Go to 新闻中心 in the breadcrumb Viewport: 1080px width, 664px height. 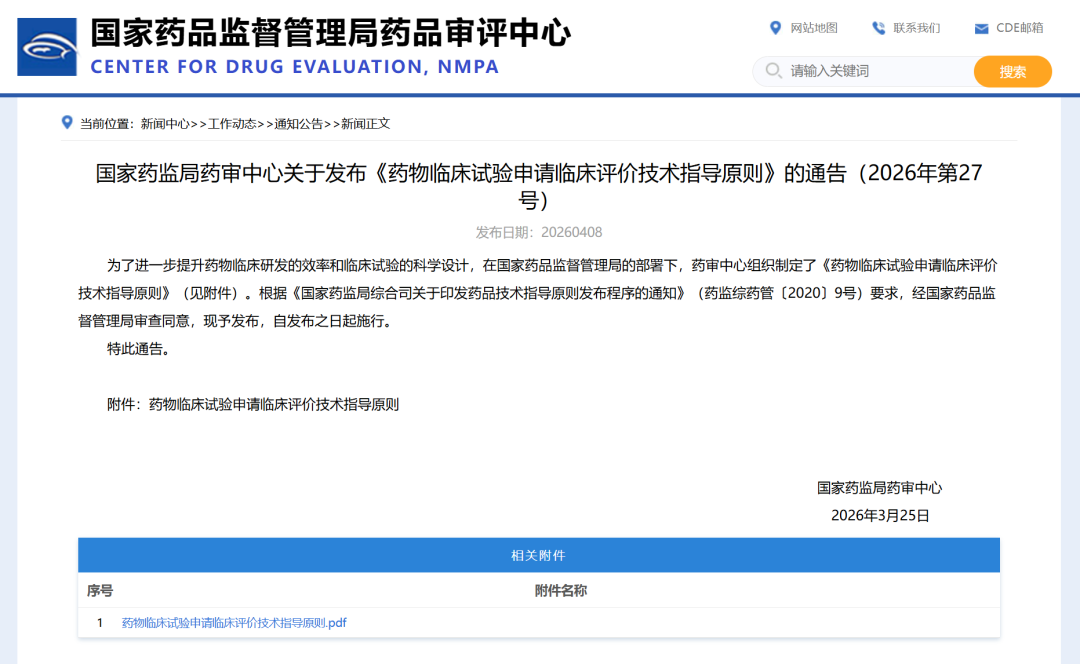165,124
